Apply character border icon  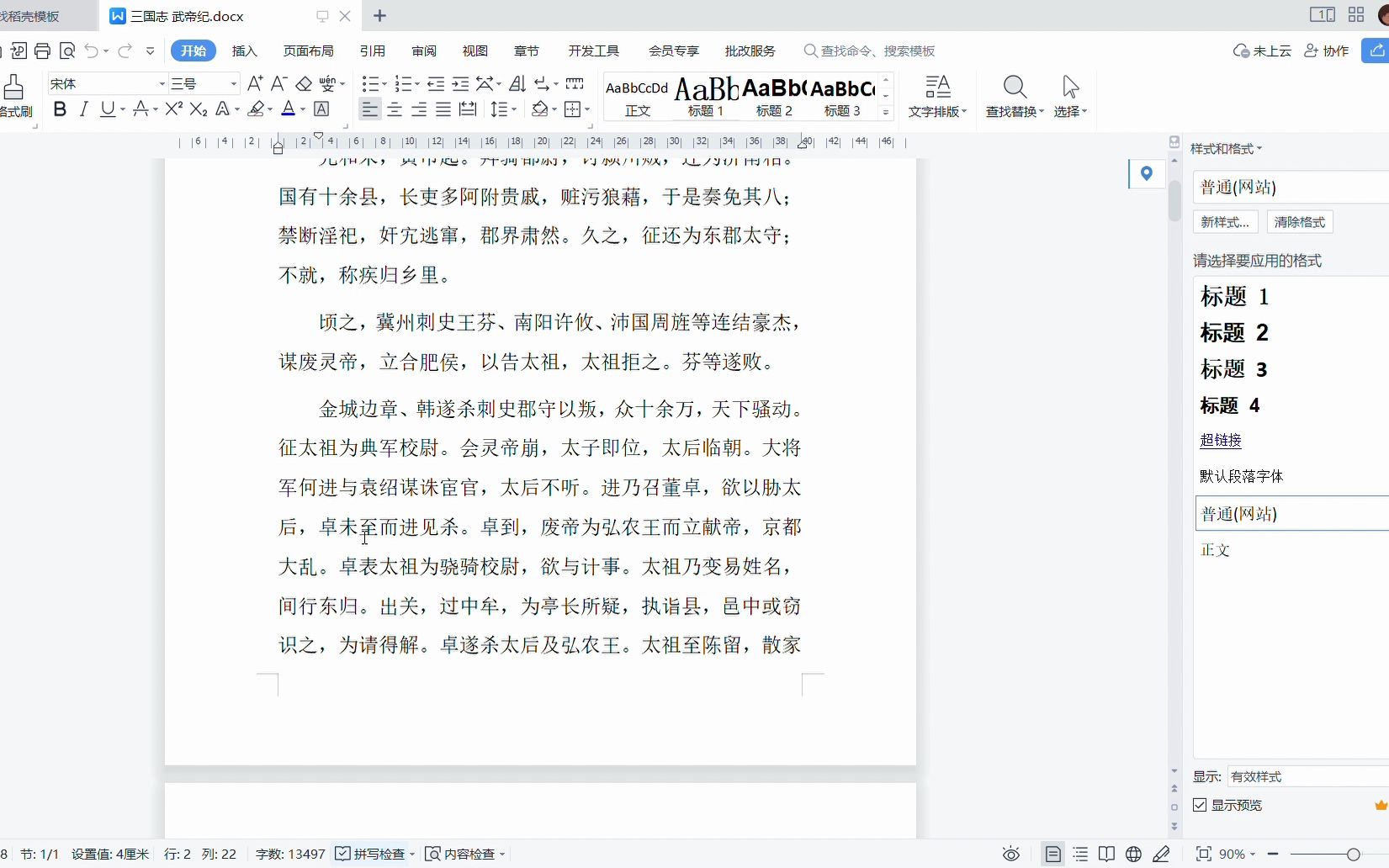point(321,109)
